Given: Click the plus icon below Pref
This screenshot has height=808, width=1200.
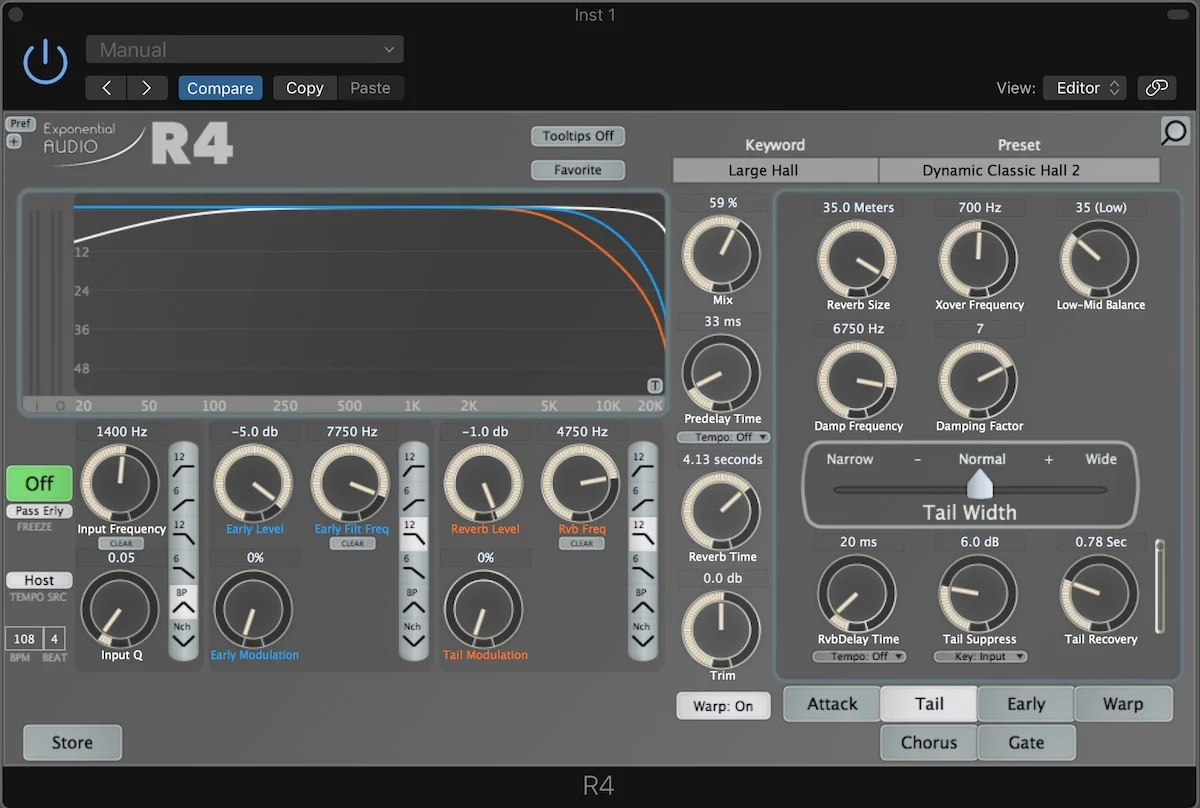Looking at the screenshot, I should click(14, 141).
